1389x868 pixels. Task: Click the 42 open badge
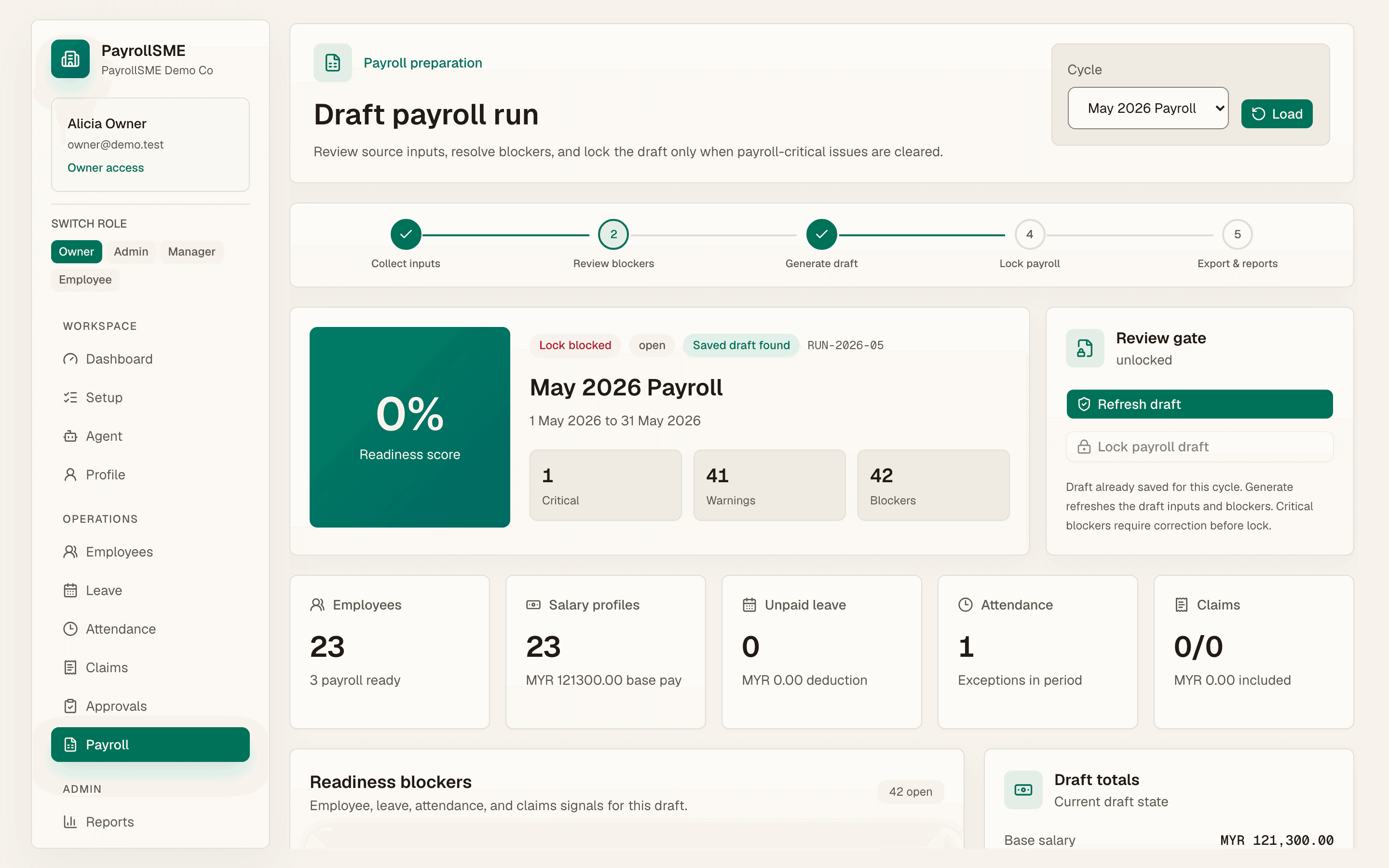point(910,792)
